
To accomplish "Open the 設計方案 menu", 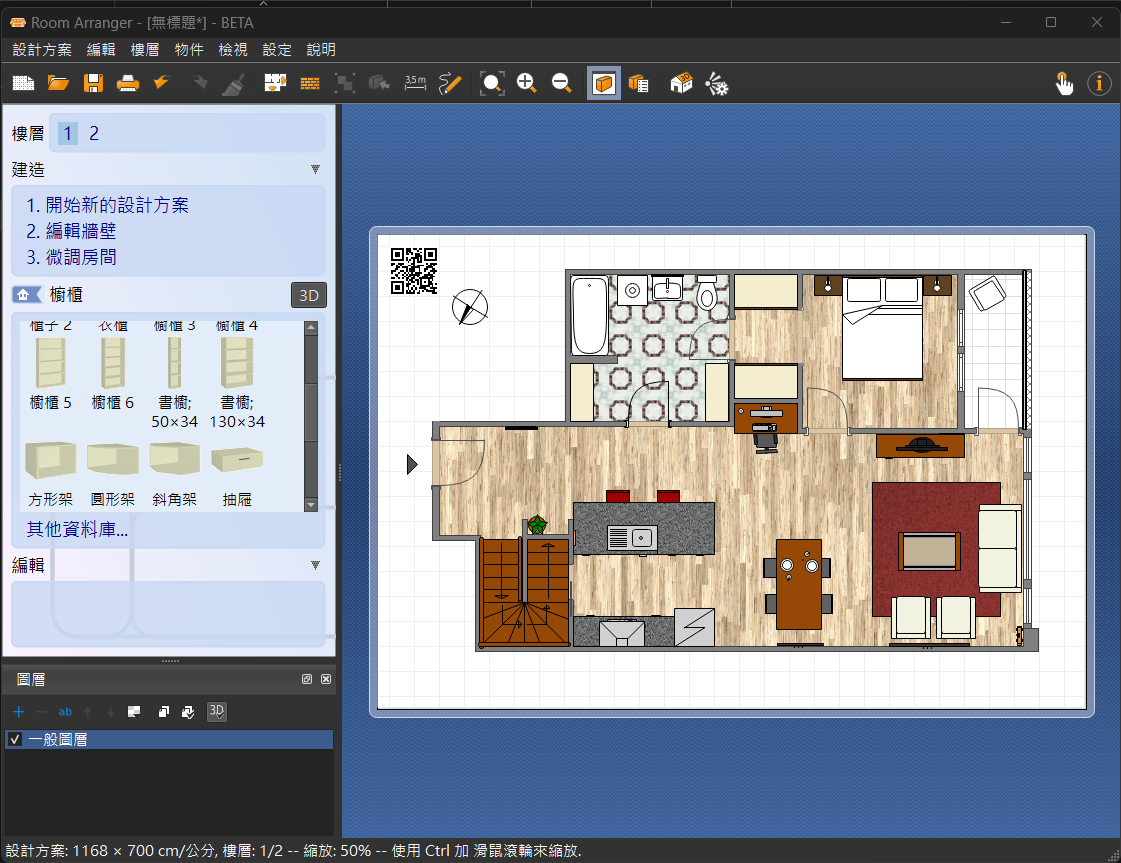I will [42, 49].
